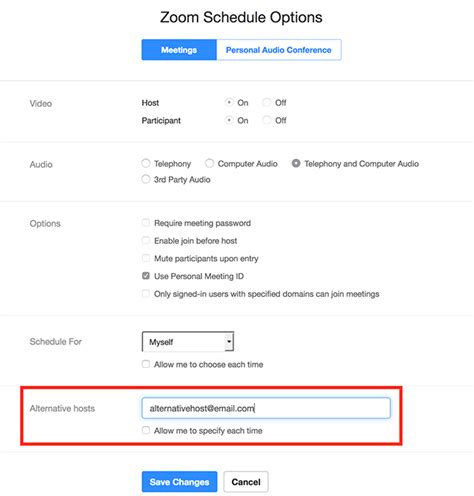Image resolution: width=474 pixels, height=496 pixels.
Task: Open the Personal Audio Conference tab
Action: (279, 50)
